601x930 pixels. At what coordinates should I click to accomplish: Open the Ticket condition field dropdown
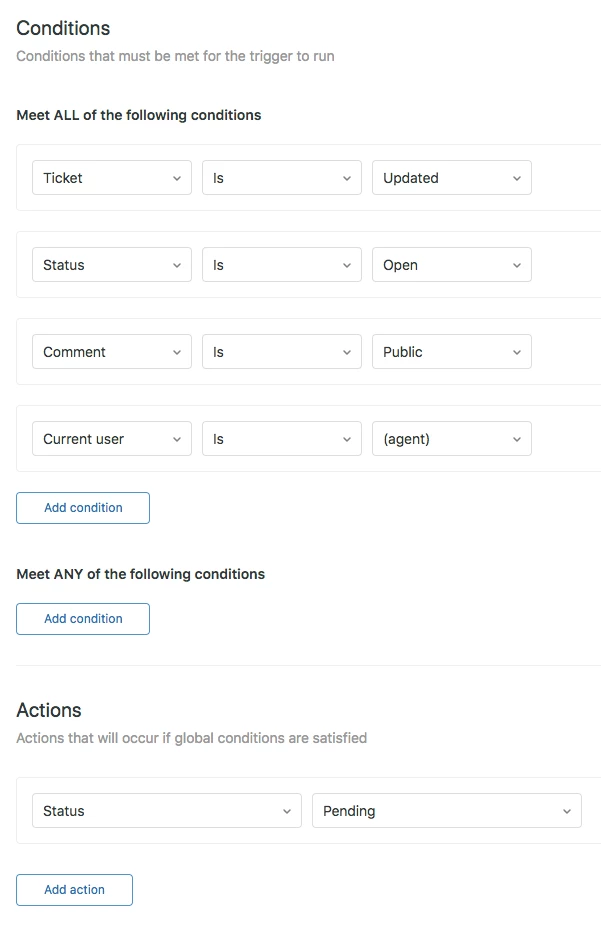point(111,178)
